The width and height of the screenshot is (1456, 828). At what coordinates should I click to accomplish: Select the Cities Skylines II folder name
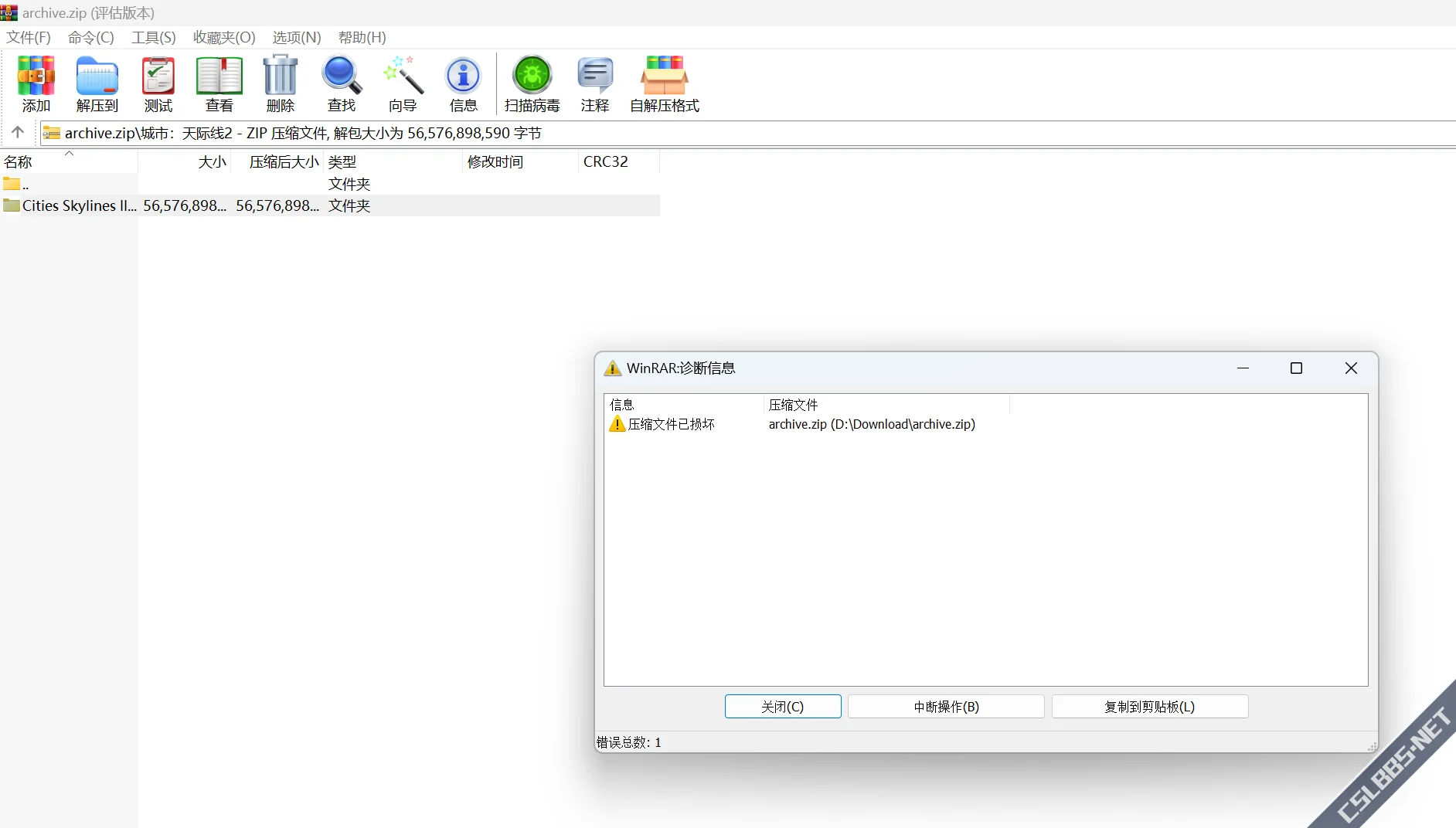[x=80, y=205]
